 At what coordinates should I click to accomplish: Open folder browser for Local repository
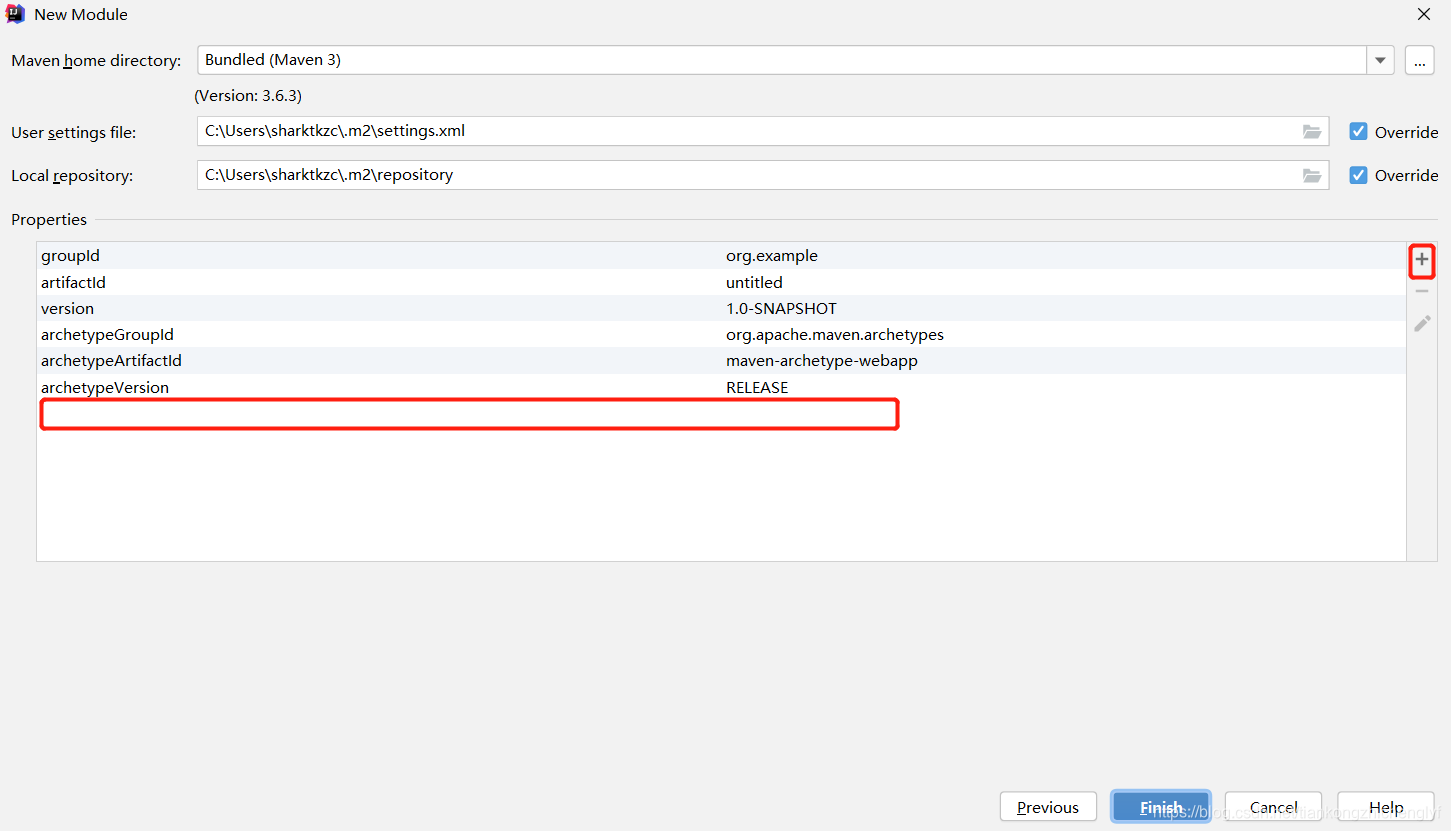click(1312, 175)
